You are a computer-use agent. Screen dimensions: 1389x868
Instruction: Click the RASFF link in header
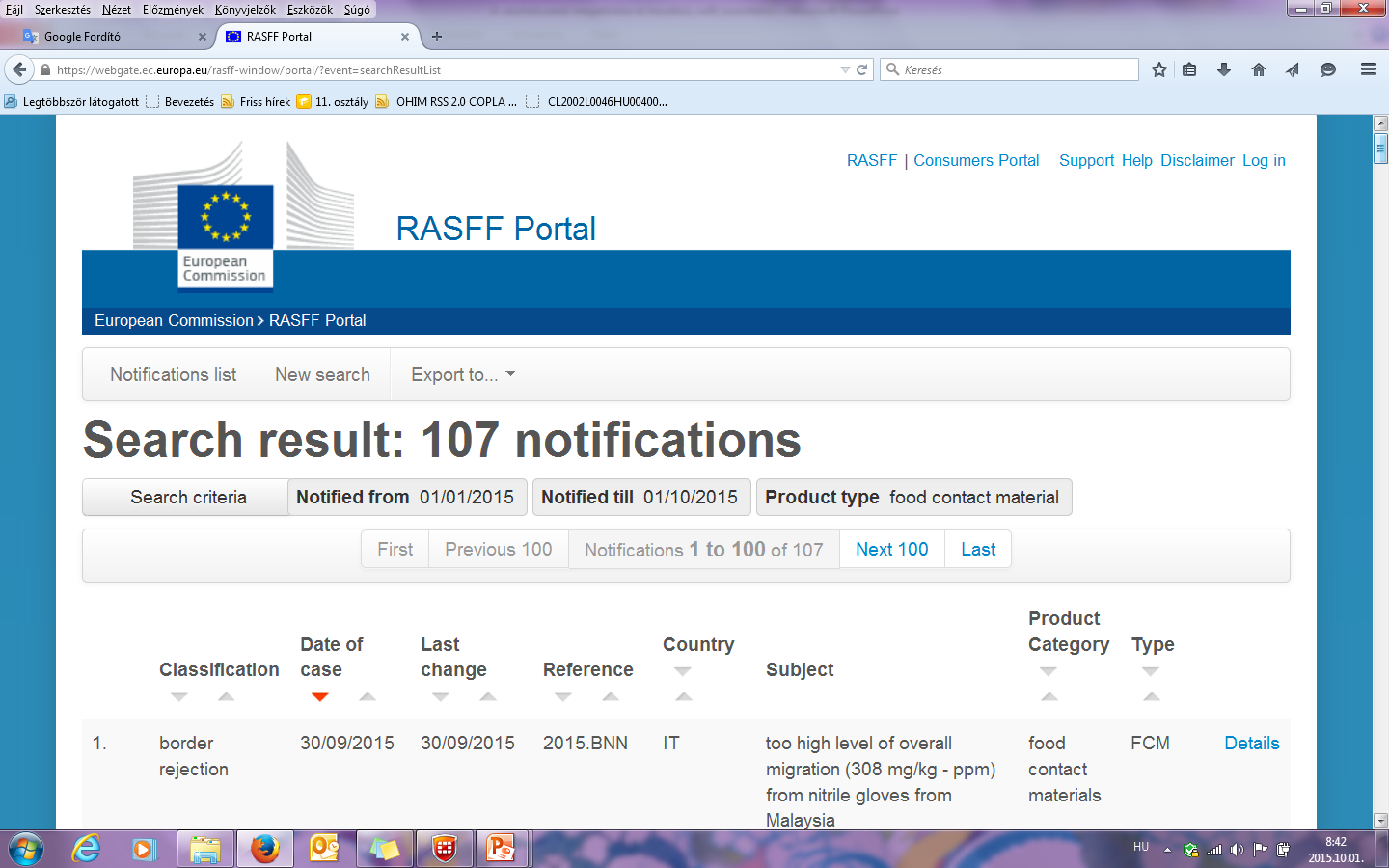click(872, 160)
